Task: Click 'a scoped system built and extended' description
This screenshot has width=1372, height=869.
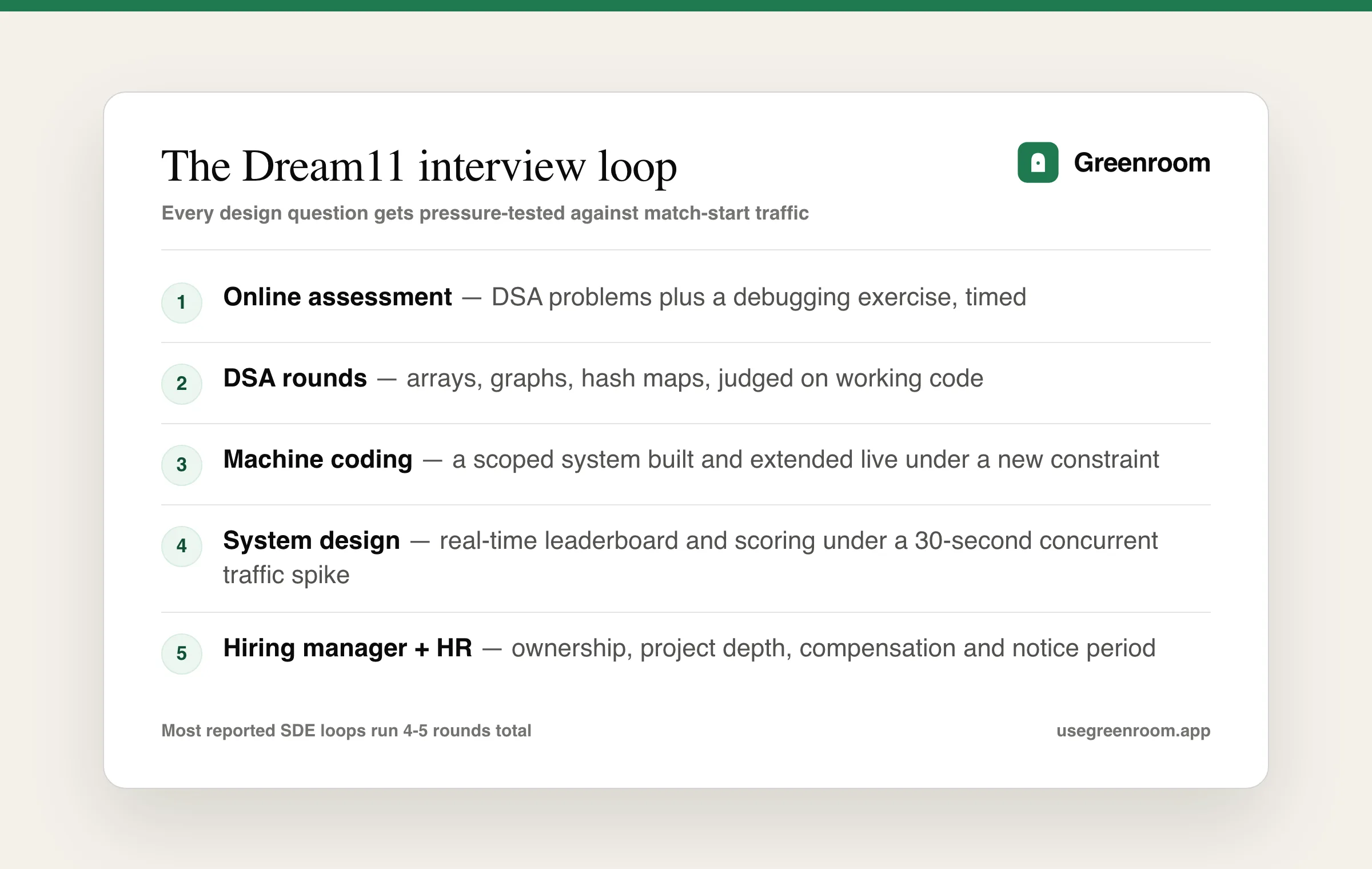Action: (805, 460)
